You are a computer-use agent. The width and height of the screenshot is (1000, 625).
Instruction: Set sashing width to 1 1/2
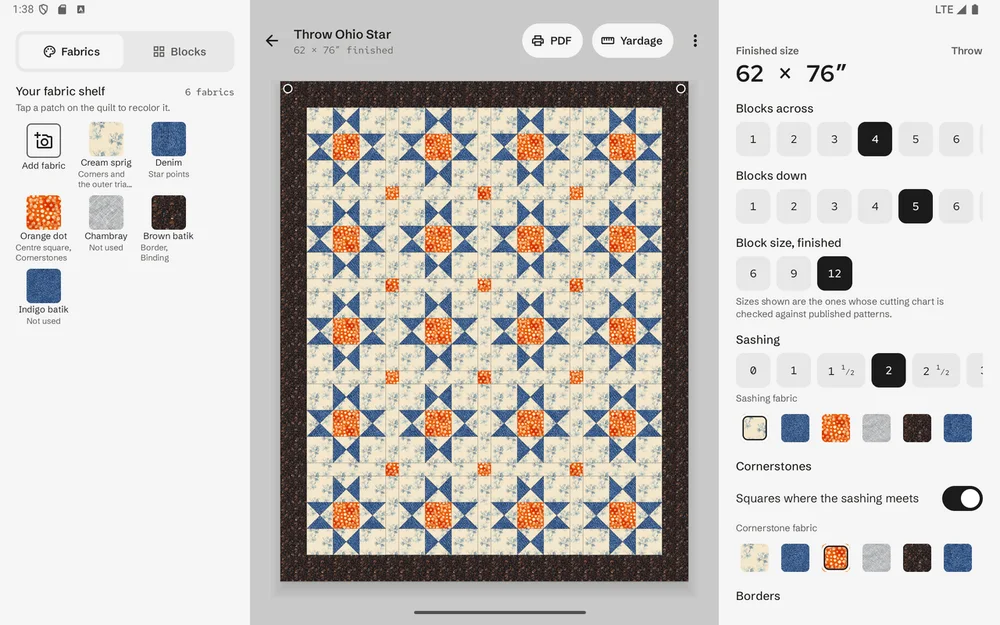841,371
